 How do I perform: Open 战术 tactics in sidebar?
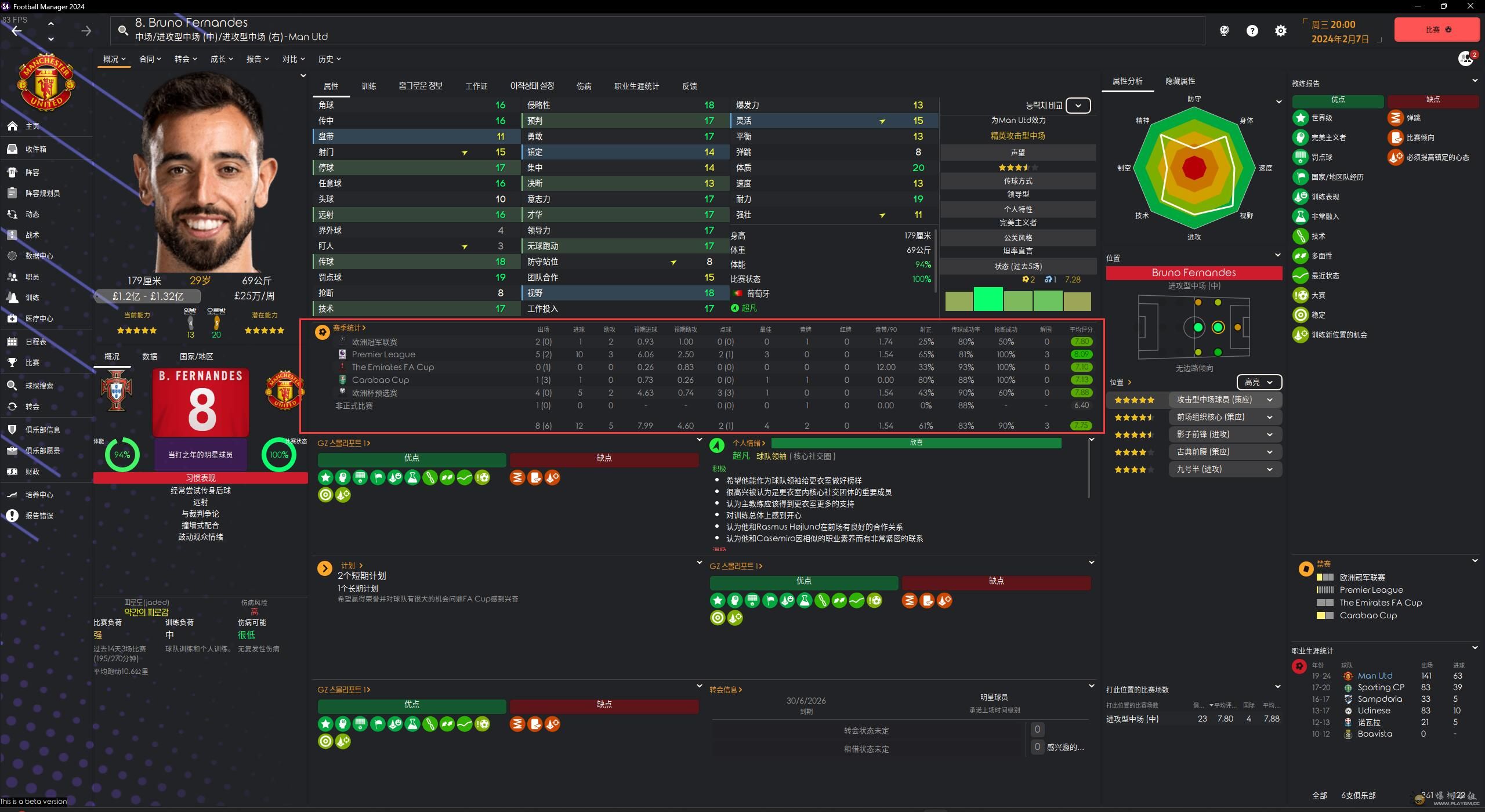32,235
